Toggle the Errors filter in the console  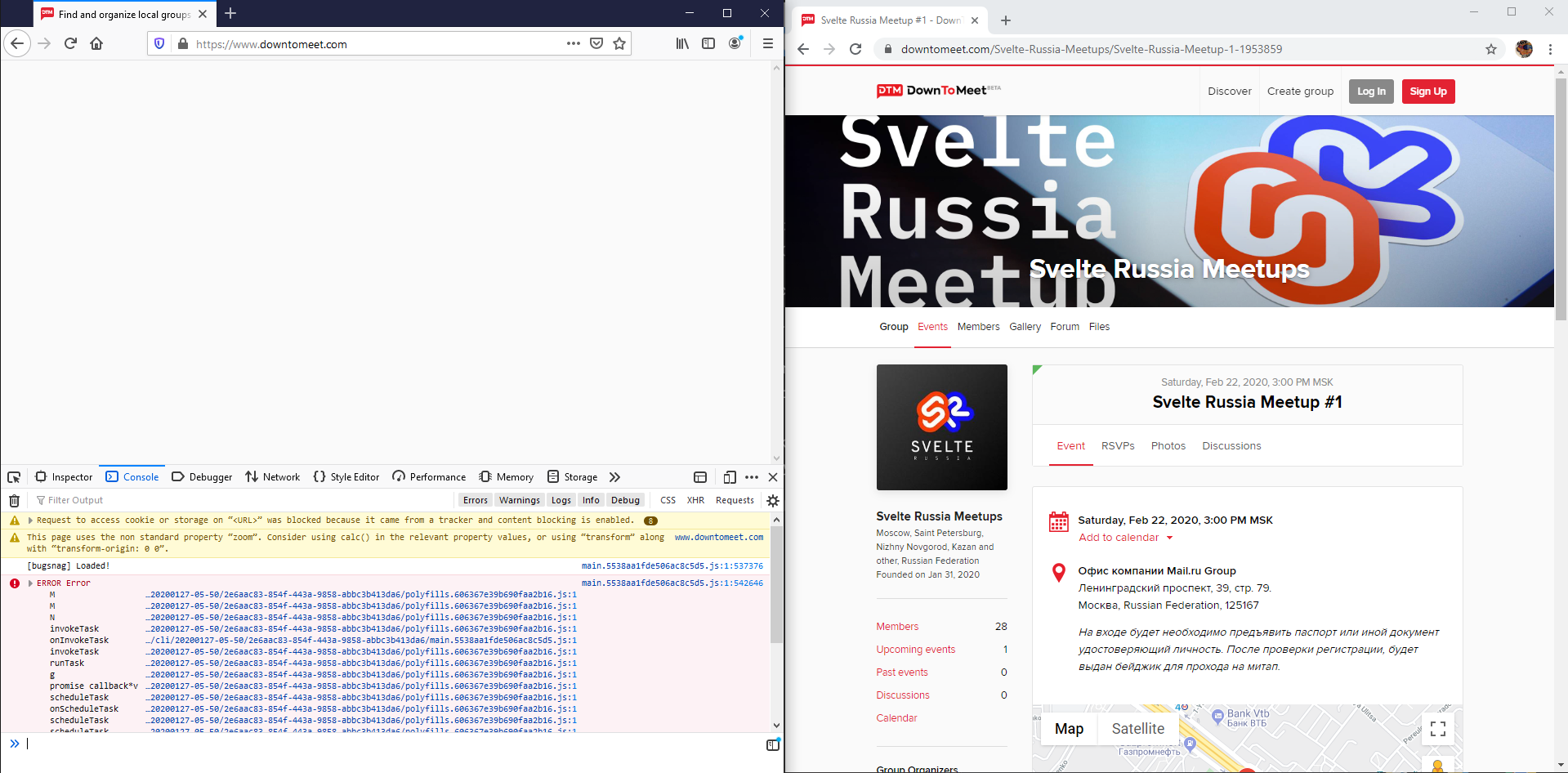click(475, 499)
